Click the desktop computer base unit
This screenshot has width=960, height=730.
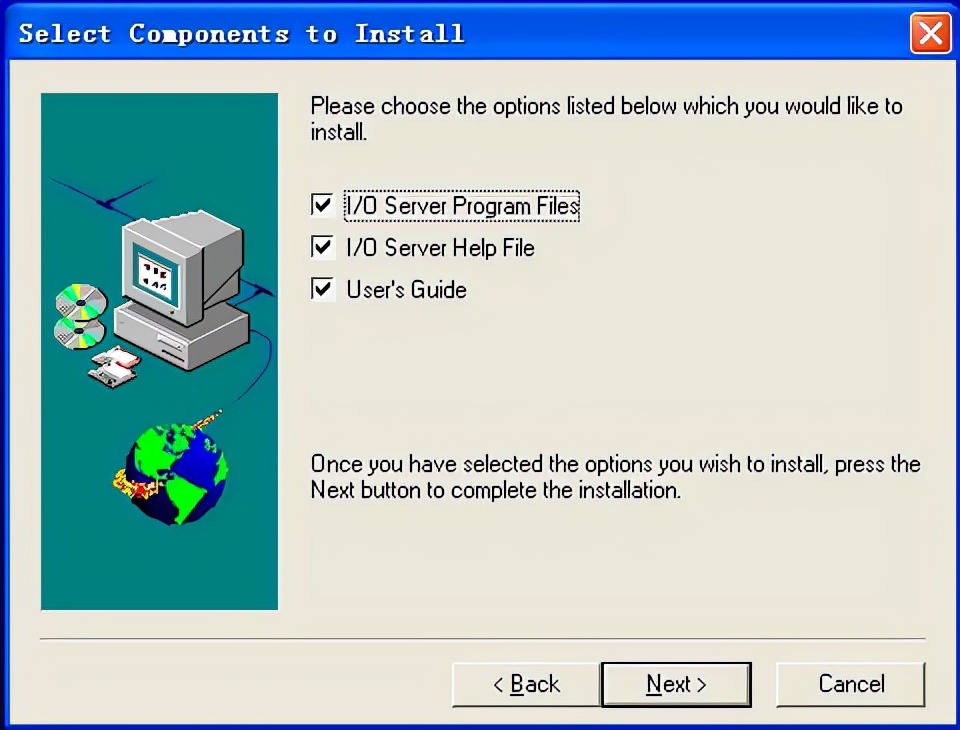pyautogui.click(x=182, y=336)
